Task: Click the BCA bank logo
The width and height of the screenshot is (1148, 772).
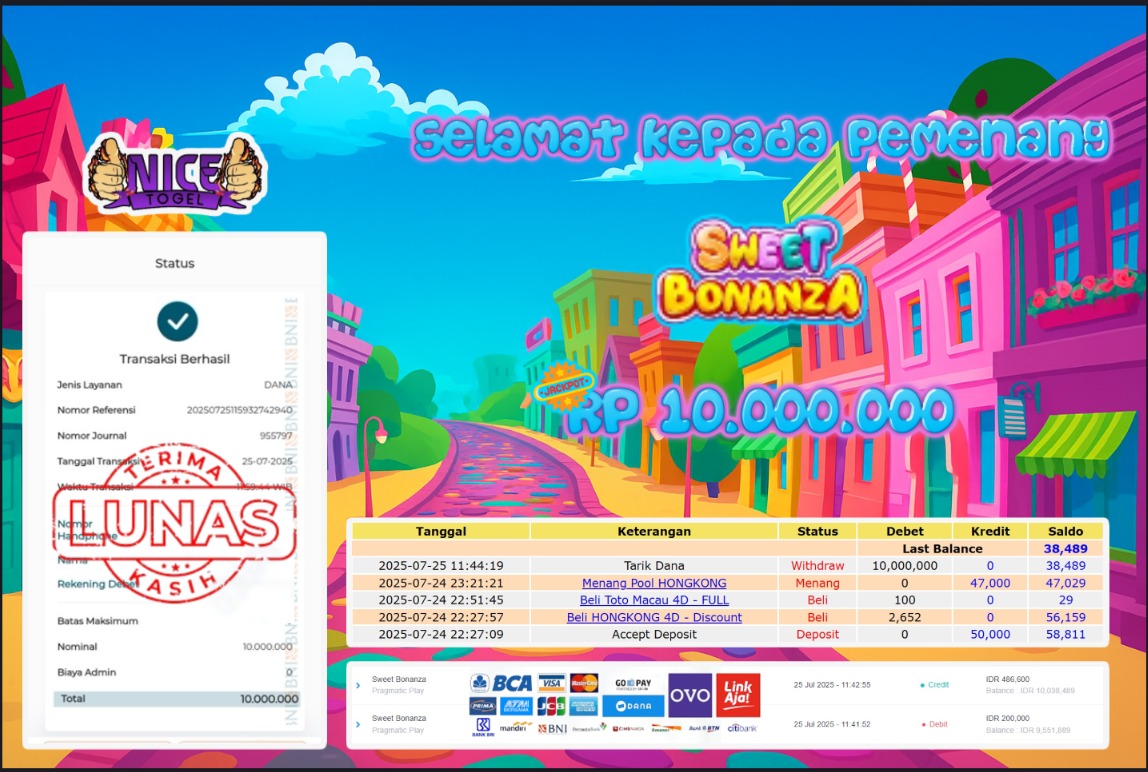Action: 501,683
